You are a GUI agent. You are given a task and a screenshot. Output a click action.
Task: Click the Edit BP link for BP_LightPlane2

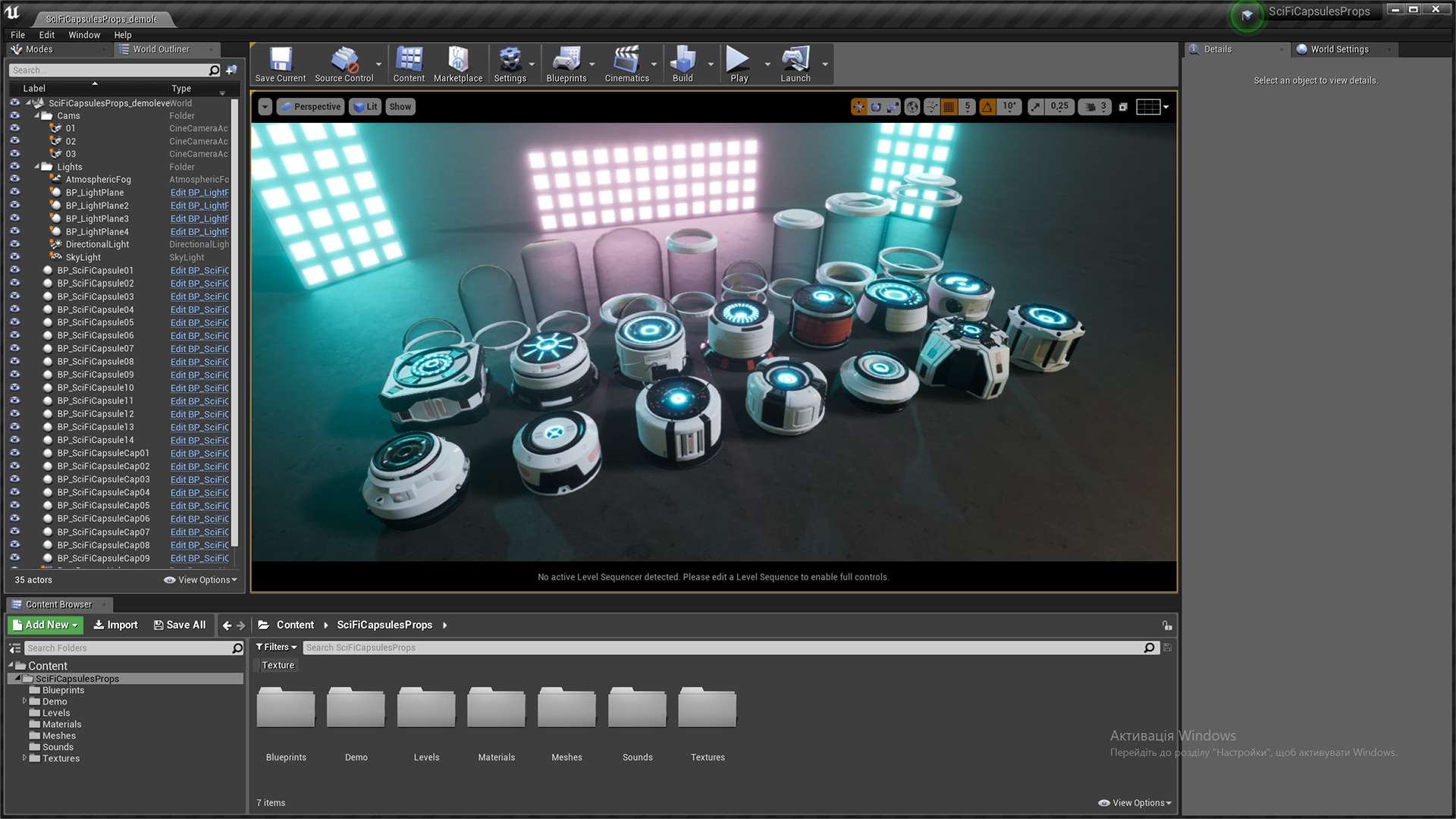[199, 206]
